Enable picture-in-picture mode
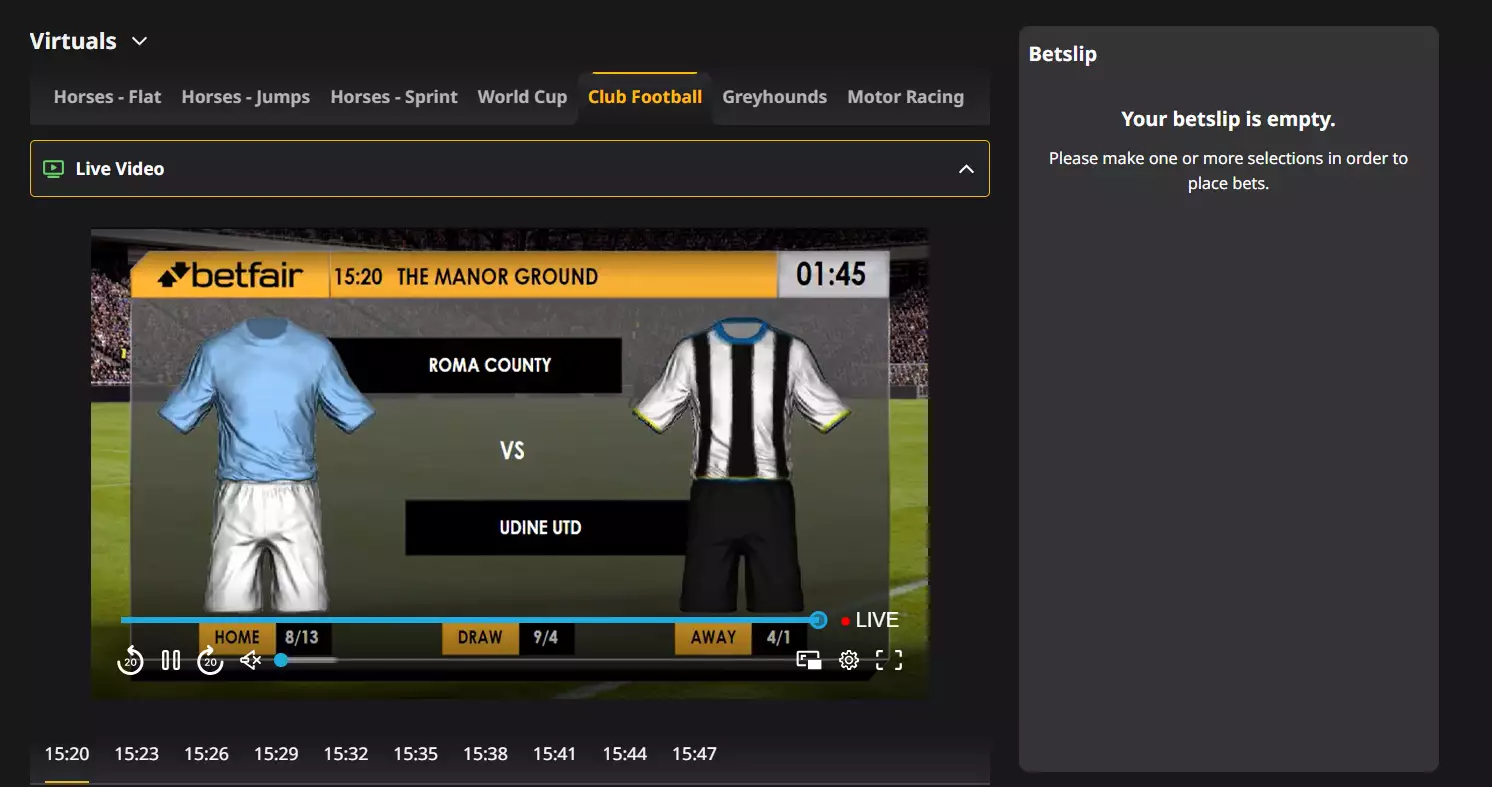The image size is (1492, 787). tap(808, 660)
